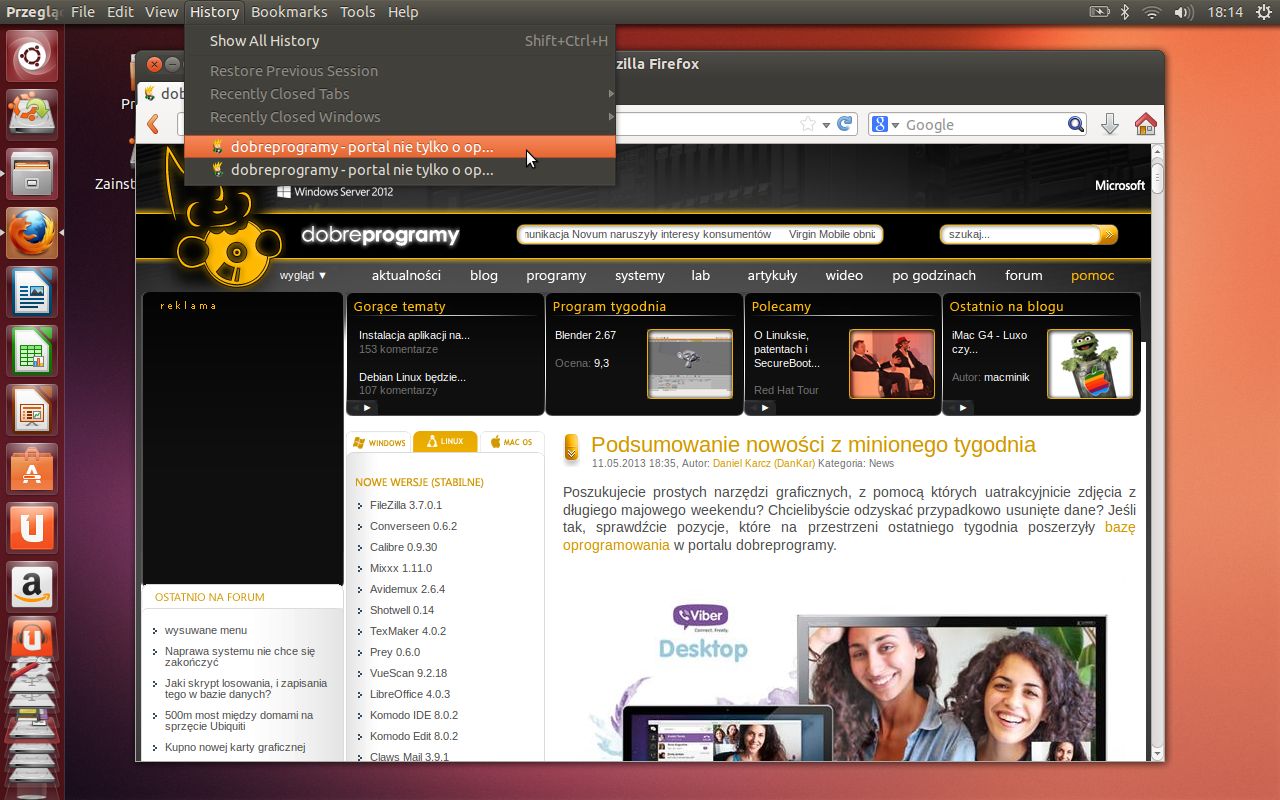Image resolution: width=1280 pixels, height=800 pixels.
Task: Click the battery indicator in the top panel
Action: 1098,12
